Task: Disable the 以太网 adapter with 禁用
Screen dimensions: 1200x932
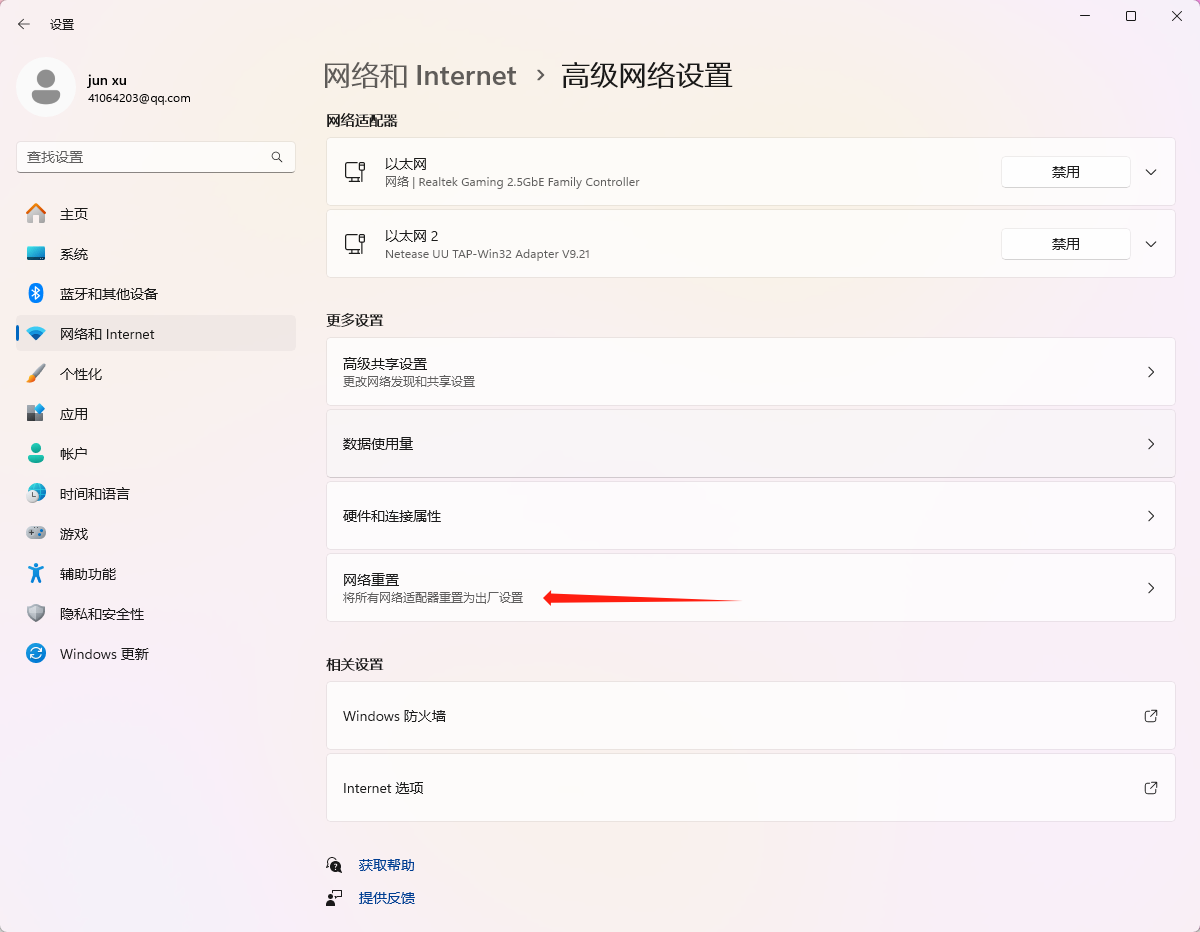Action: coord(1065,172)
